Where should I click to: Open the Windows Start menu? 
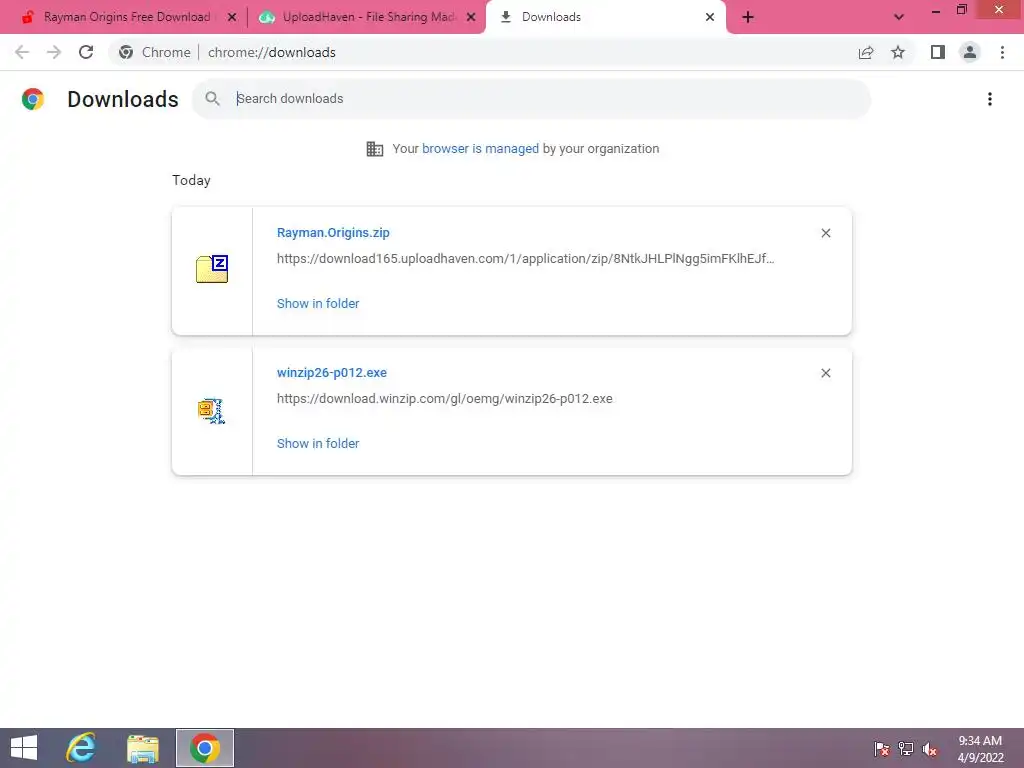pyautogui.click(x=24, y=748)
